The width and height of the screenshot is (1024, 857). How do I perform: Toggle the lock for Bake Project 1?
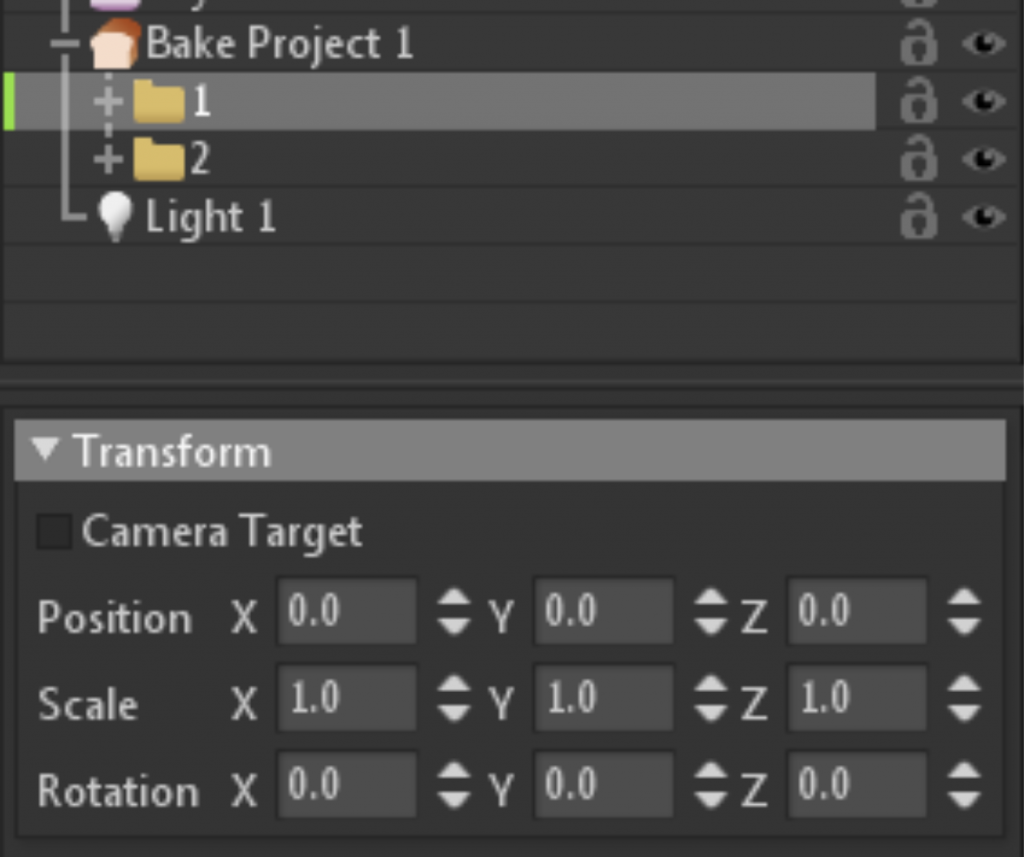tap(919, 43)
